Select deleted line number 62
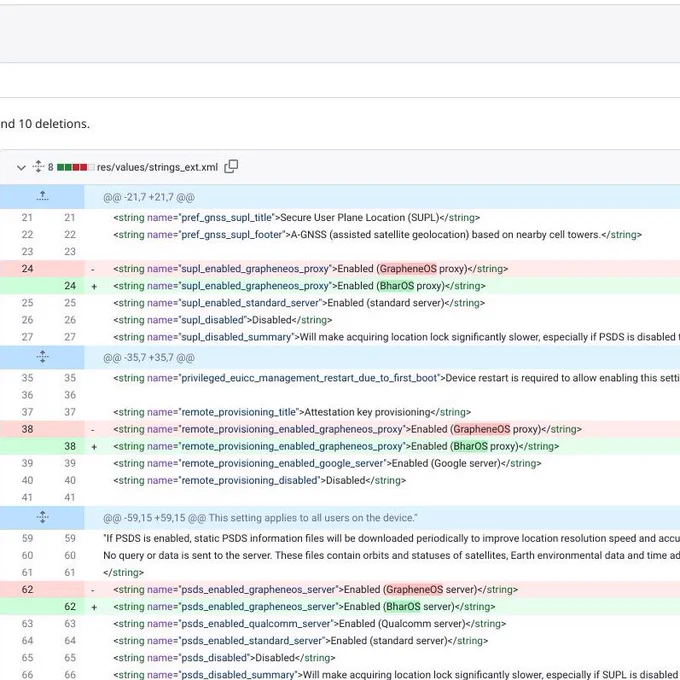The image size is (680, 680). coord(27,590)
